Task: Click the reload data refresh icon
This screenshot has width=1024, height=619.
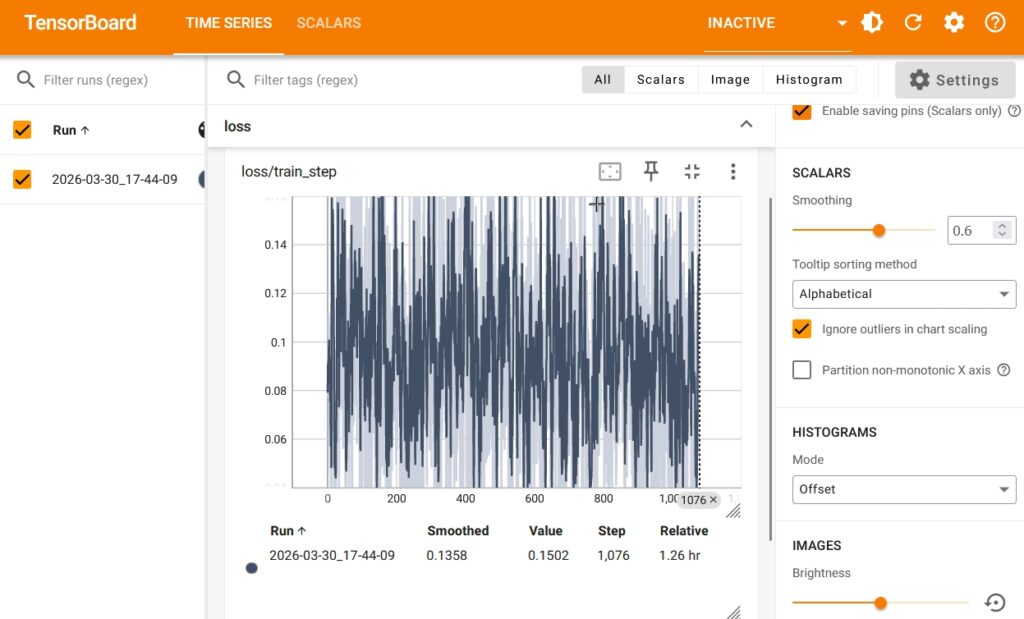Action: pyautogui.click(x=913, y=23)
